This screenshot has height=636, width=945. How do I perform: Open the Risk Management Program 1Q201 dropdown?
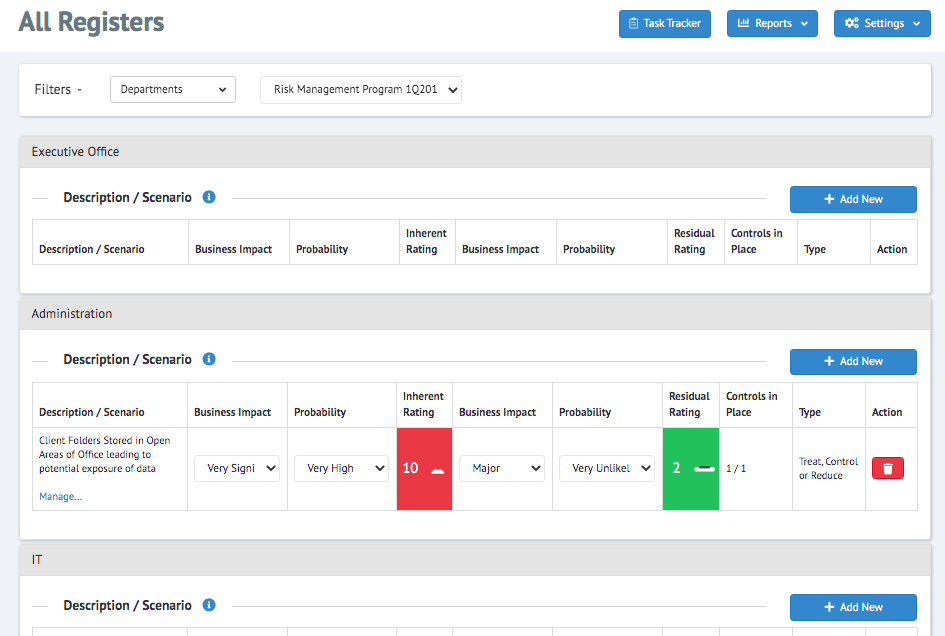(360, 89)
